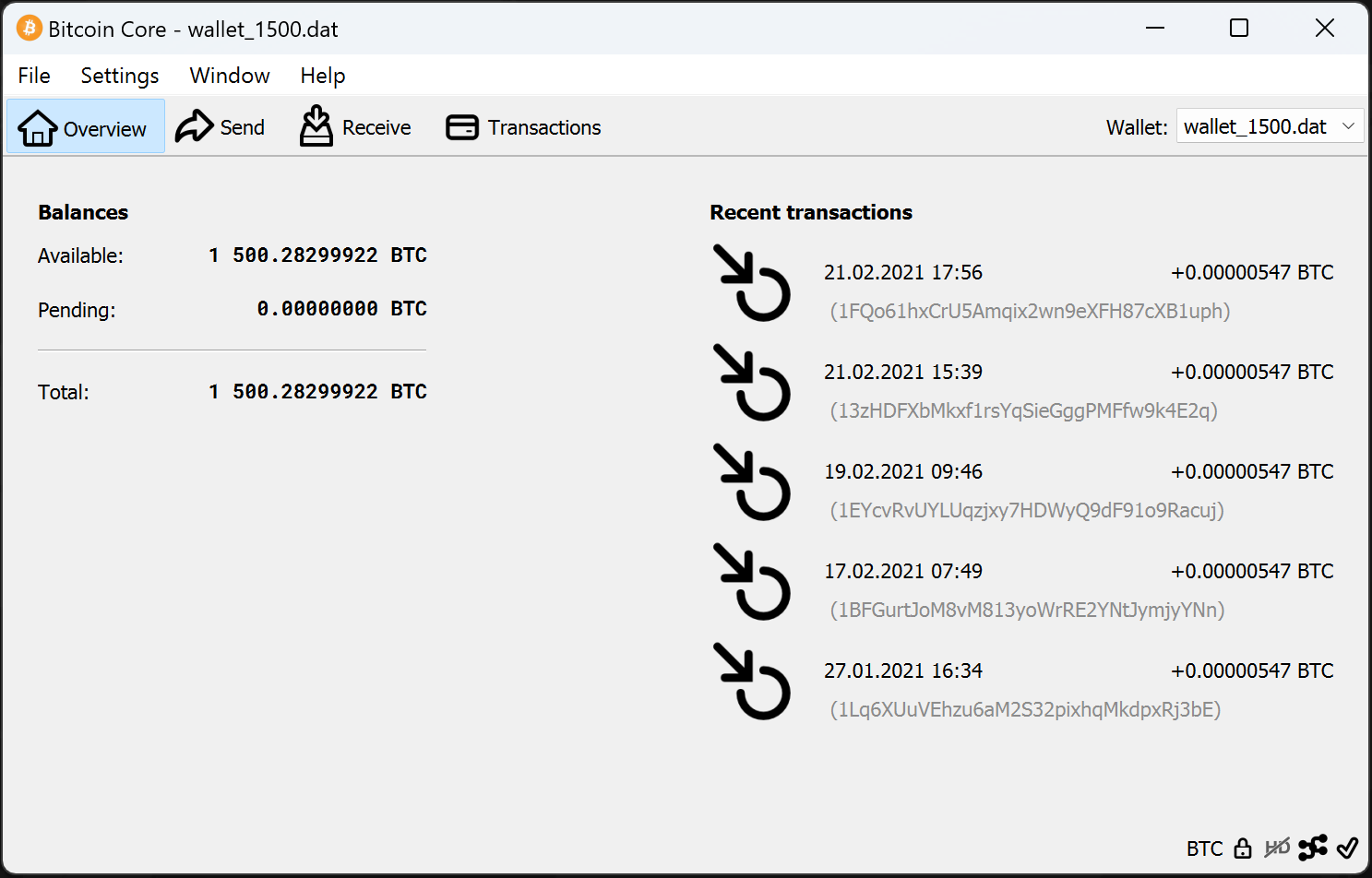Click the BTC unit selector in status bar
1372x878 pixels.
pos(1204,848)
